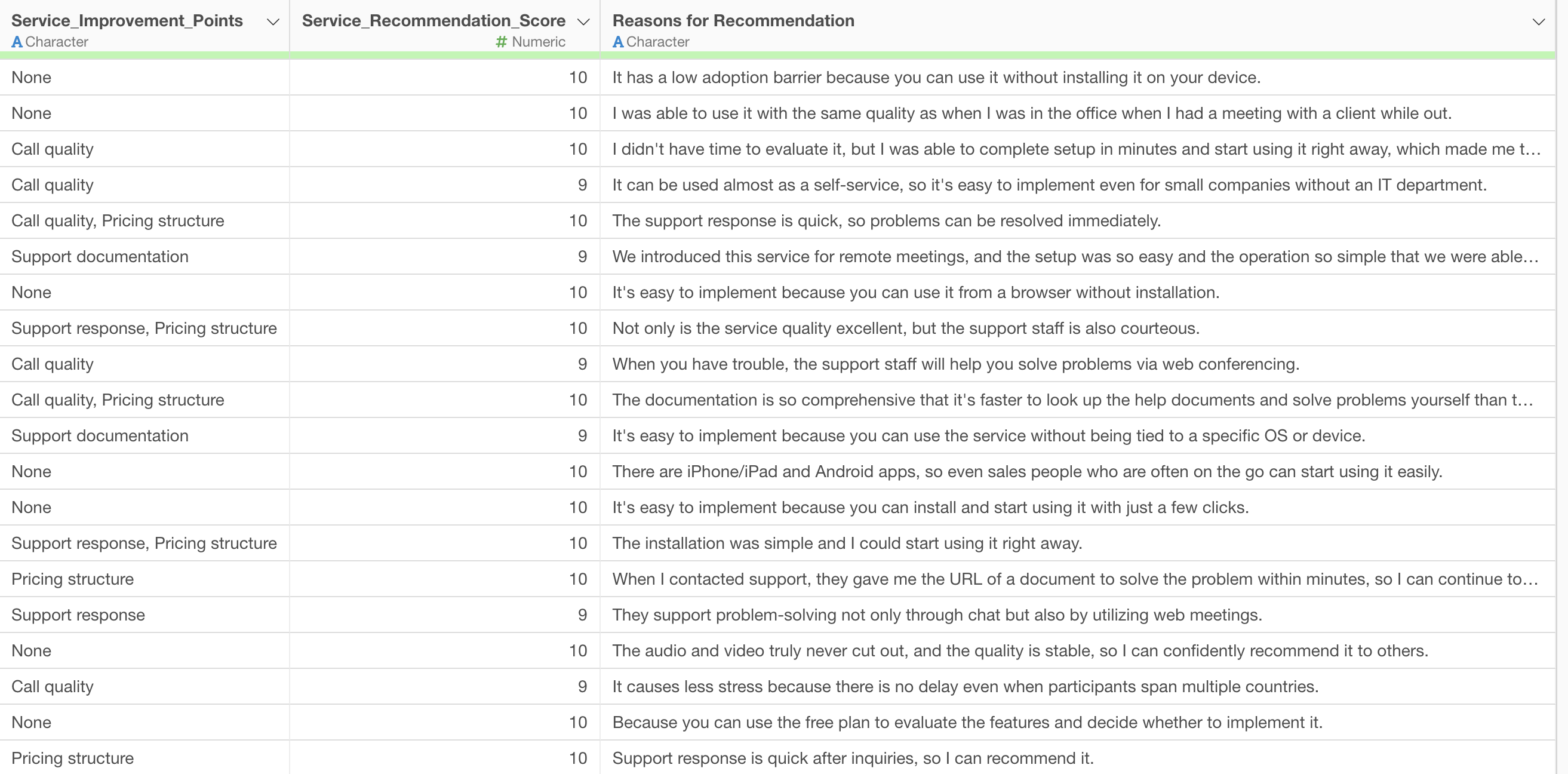Select the cell reading only "Support response"
The width and height of the screenshot is (1568, 774).
click(x=78, y=615)
